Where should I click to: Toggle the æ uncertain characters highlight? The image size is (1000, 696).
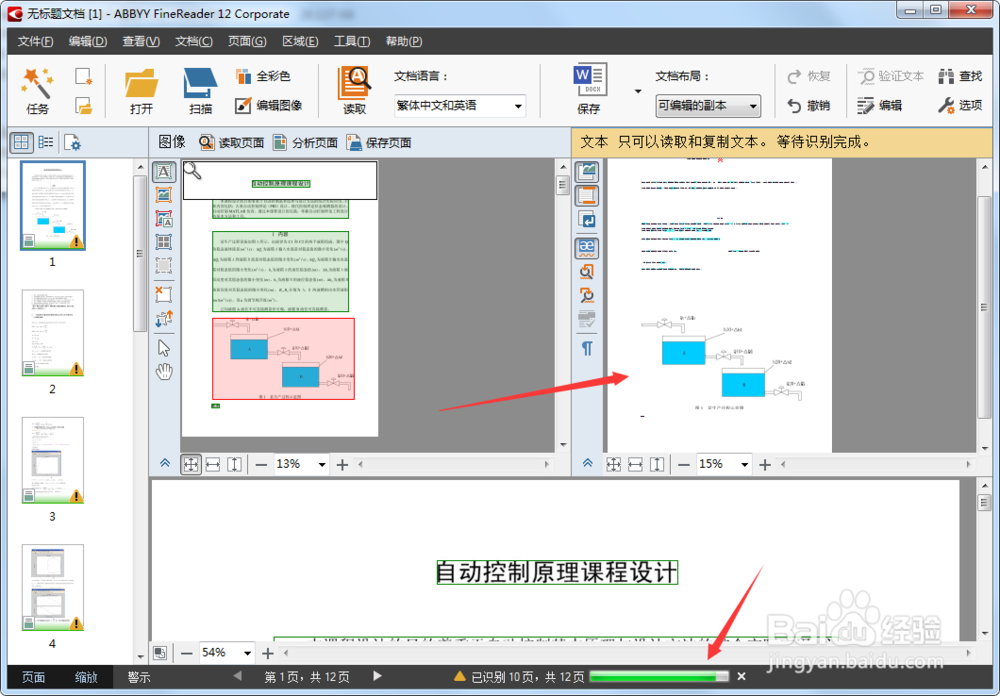pyautogui.click(x=587, y=248)
